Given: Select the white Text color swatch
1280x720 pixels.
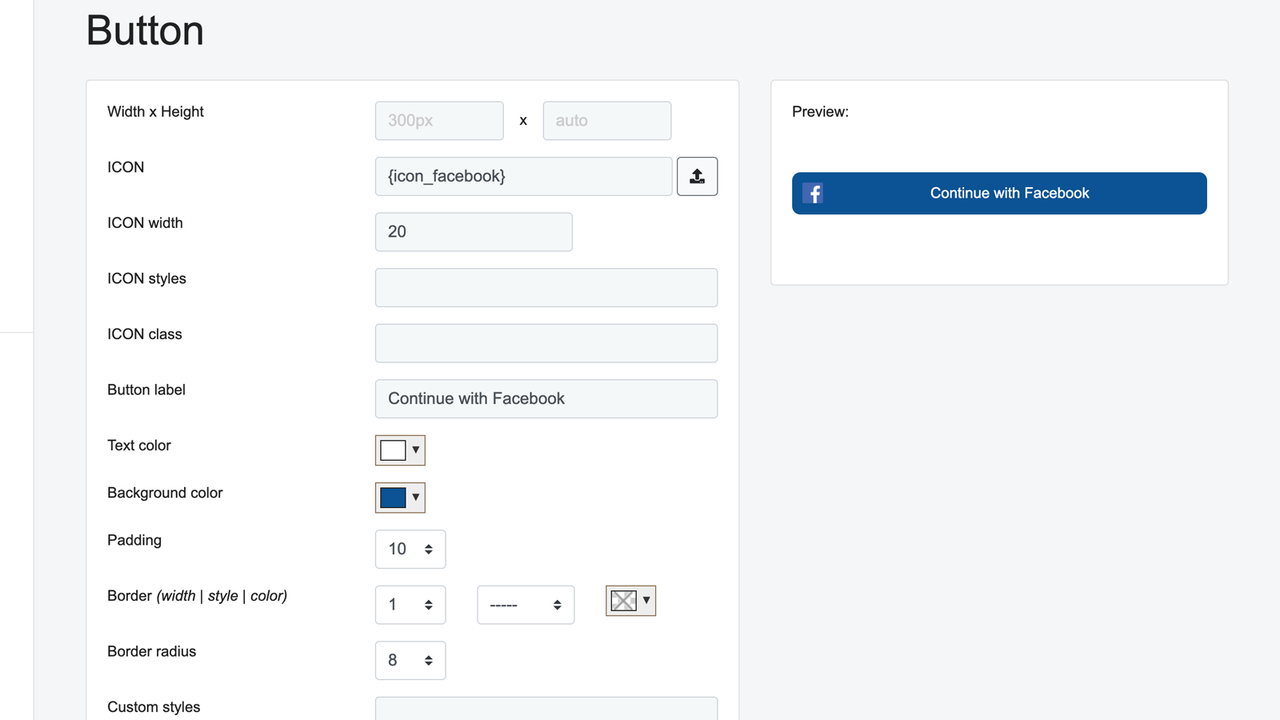Looking at the screenshot, I should point(392,450).
